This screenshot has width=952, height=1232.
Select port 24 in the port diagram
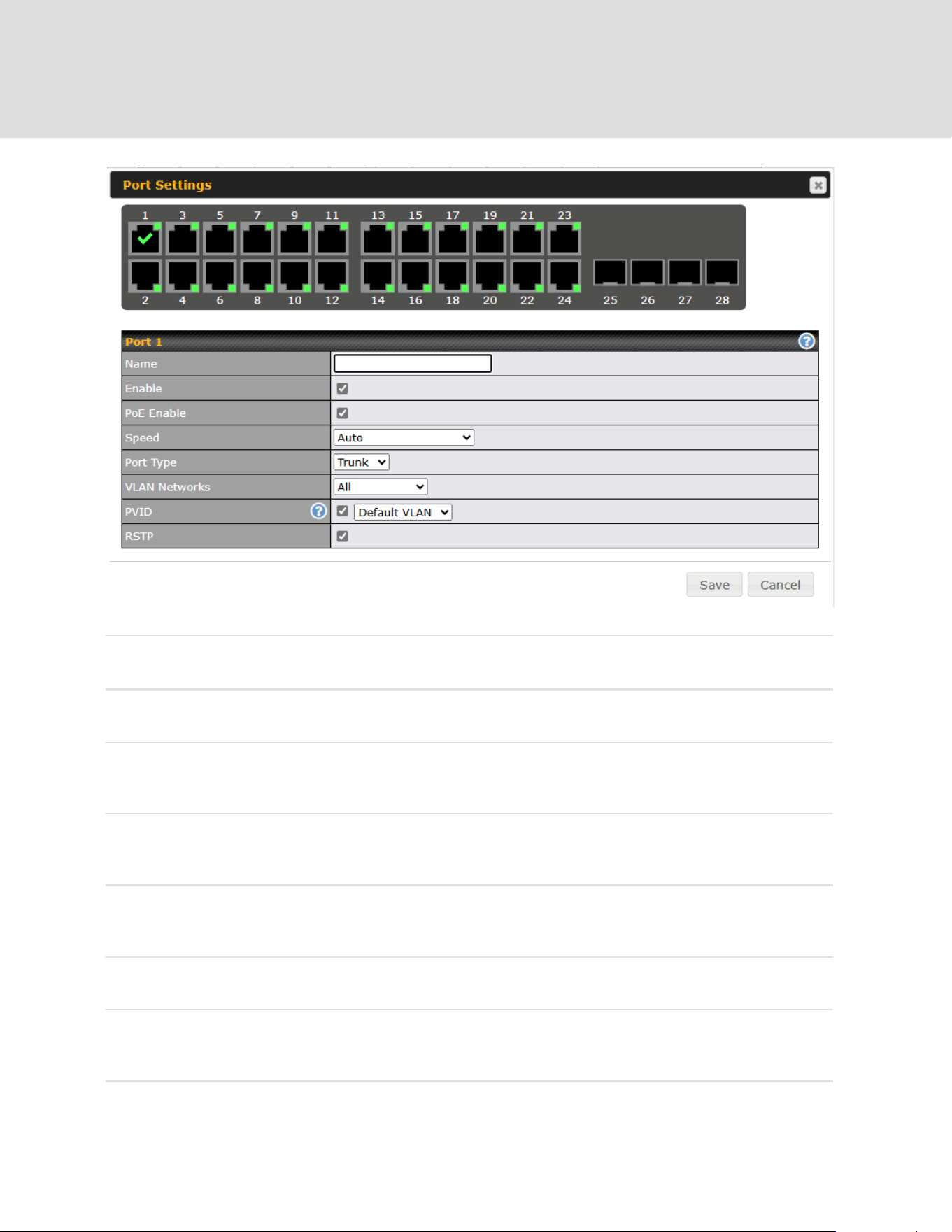(x=564, y=276)
